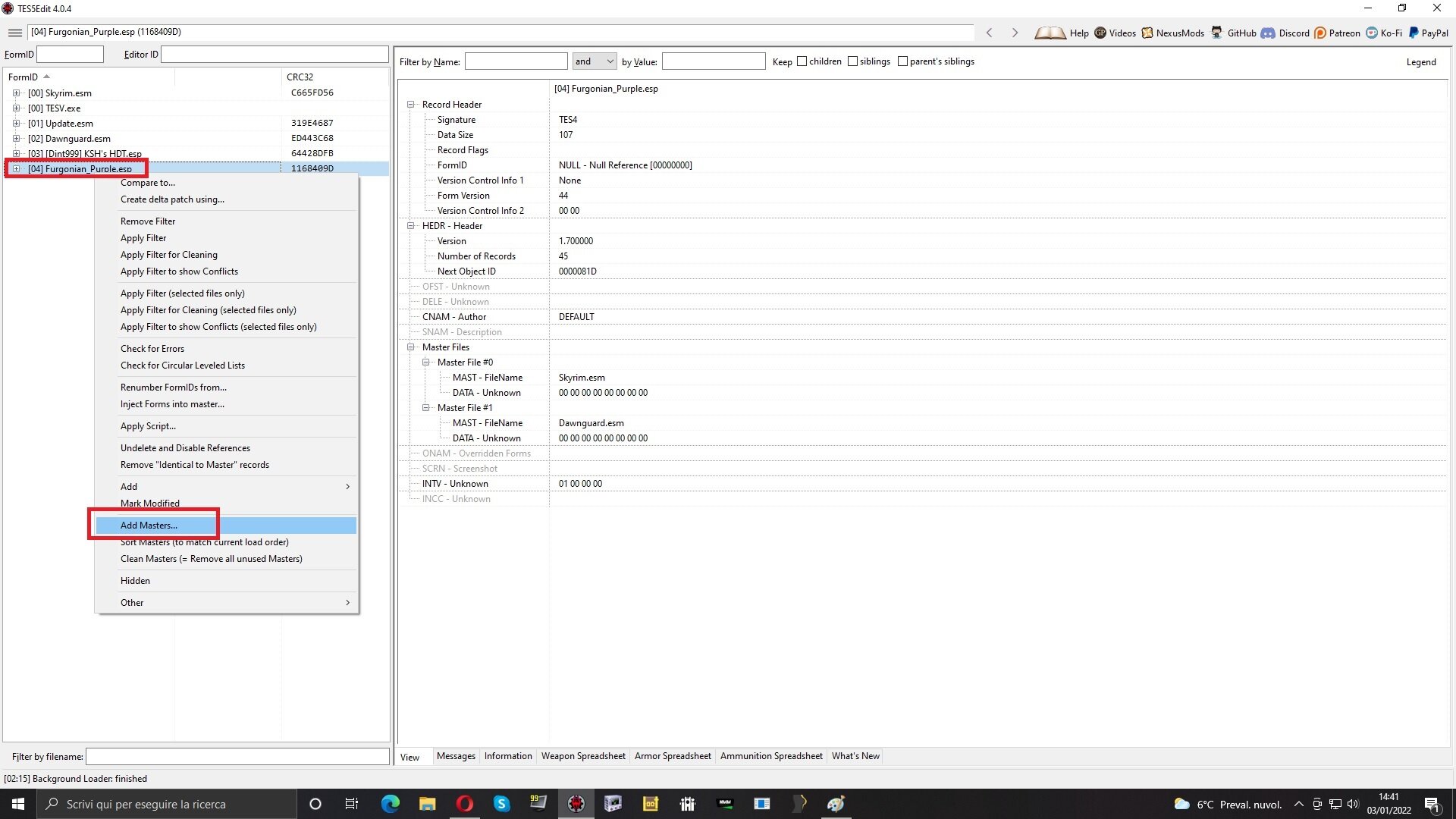This screenshot has width=1456, height=819.
Task: Focus the Filter by filename field
Action: (x=237, y=757)
